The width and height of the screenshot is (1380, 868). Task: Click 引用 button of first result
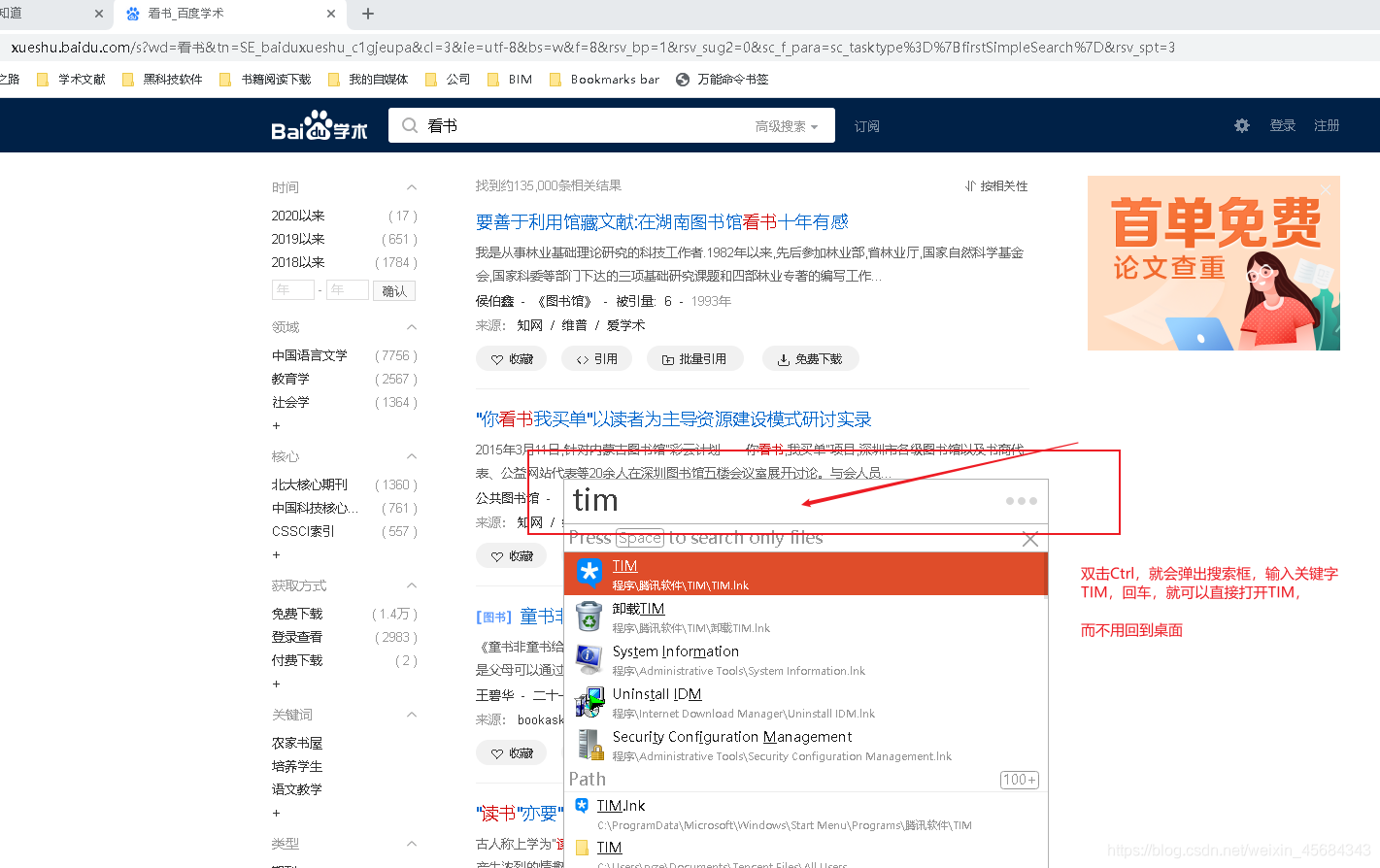(597, 359)
